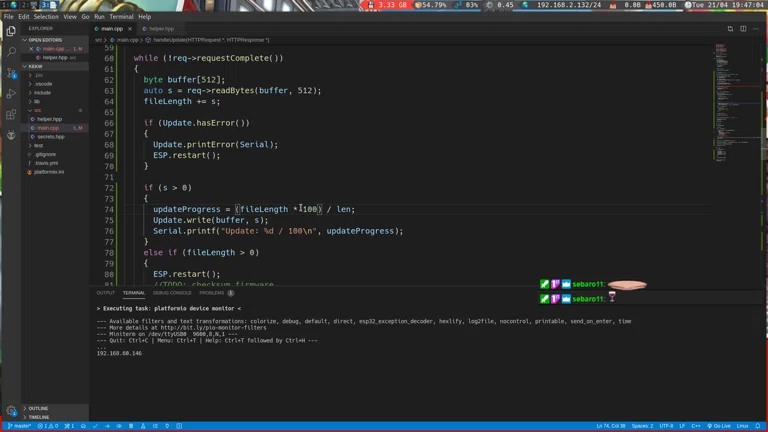Screen dimensions: 768x432
Task: Switch to the helper.hpp editor tab
Action: 161,29
